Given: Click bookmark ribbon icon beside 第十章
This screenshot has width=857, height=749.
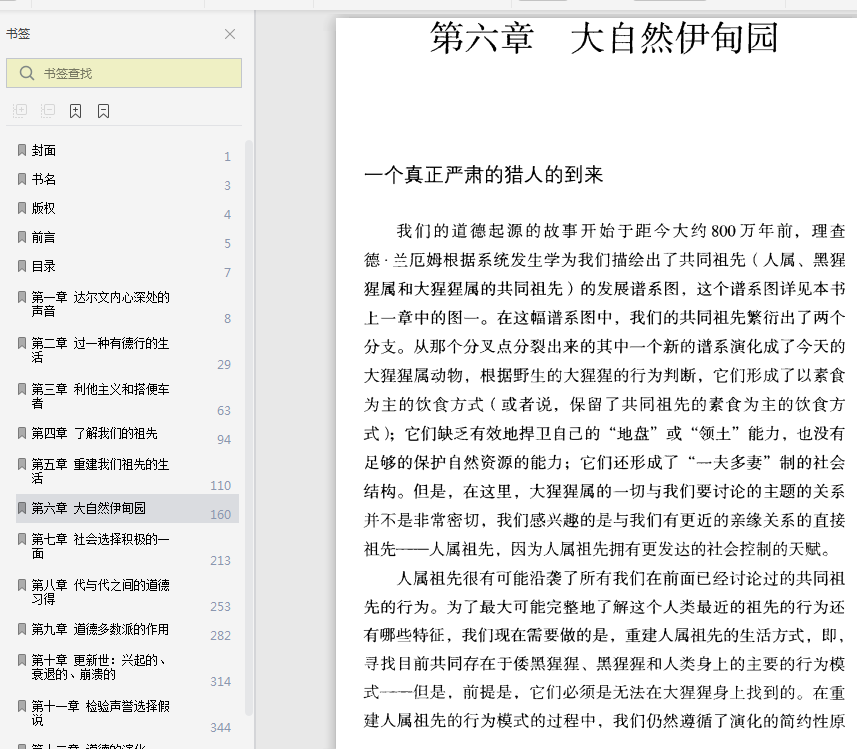Looking at the screenshot, I should point(22,660).
